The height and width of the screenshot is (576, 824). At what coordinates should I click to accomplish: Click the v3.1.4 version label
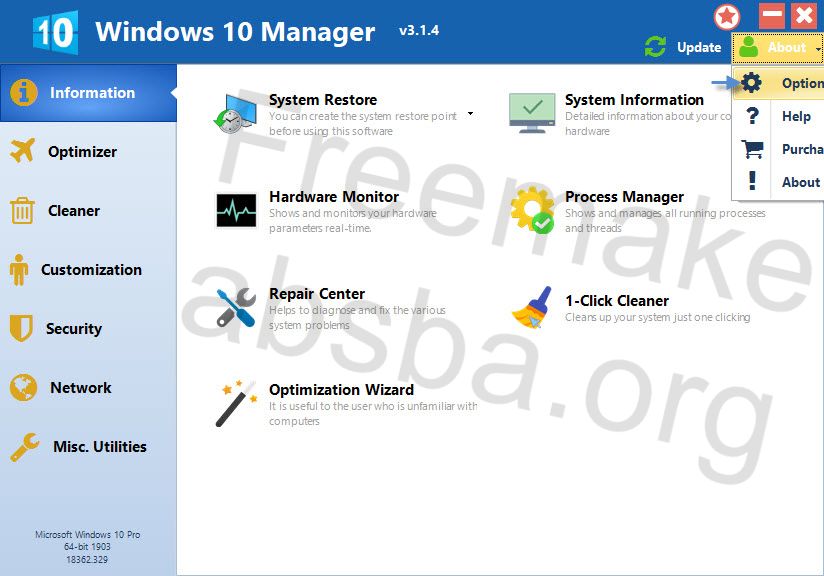point(419,30)
